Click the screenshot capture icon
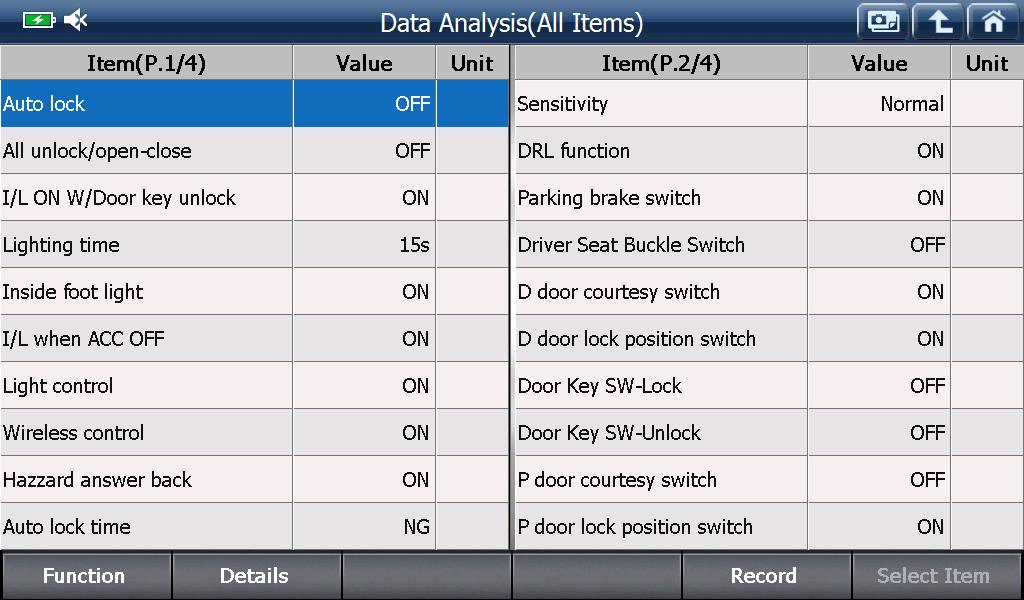This screenshot has height=600, width=1024. click(x=883, y=22)
